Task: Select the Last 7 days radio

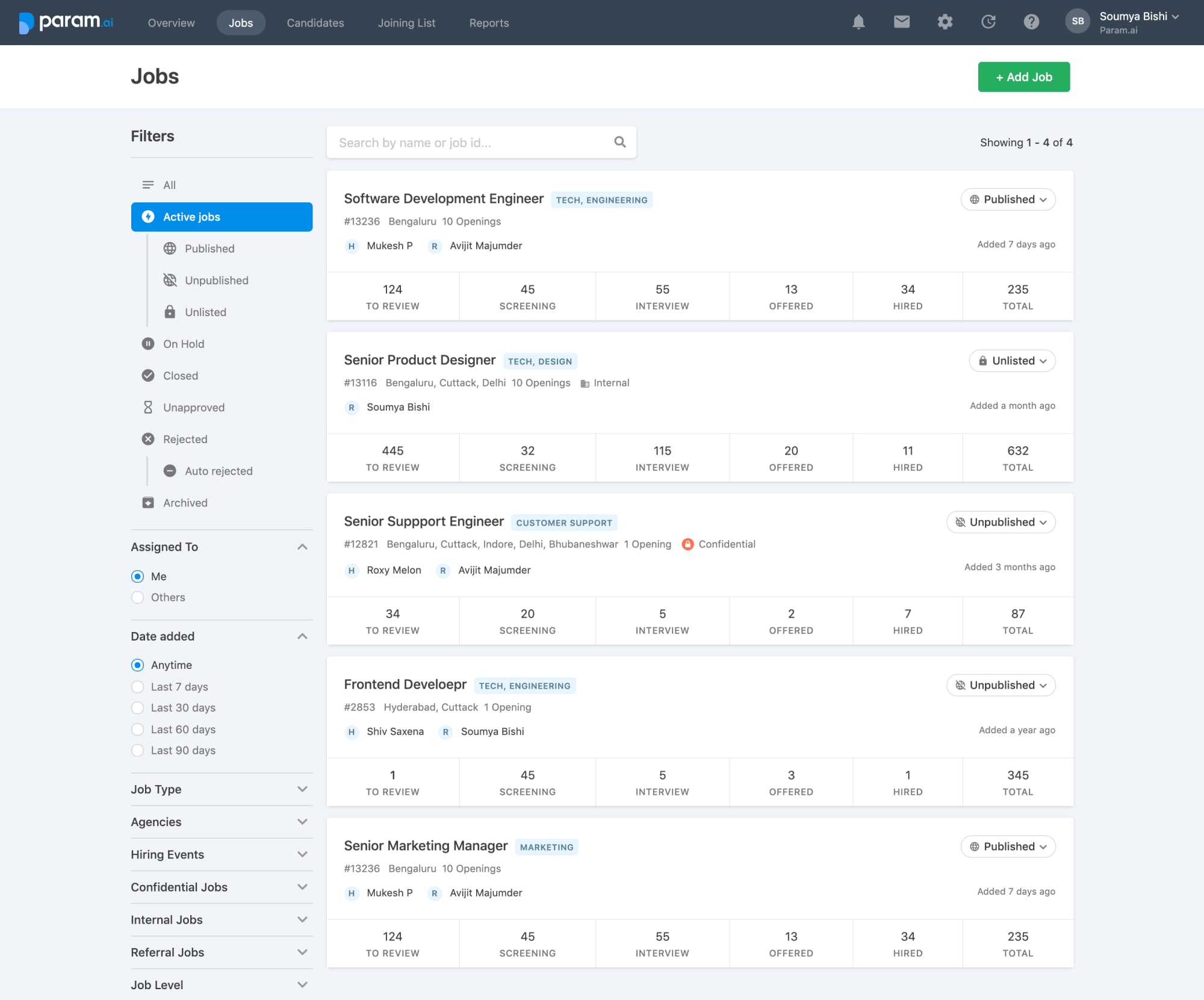Action: (x=138, y=687)
